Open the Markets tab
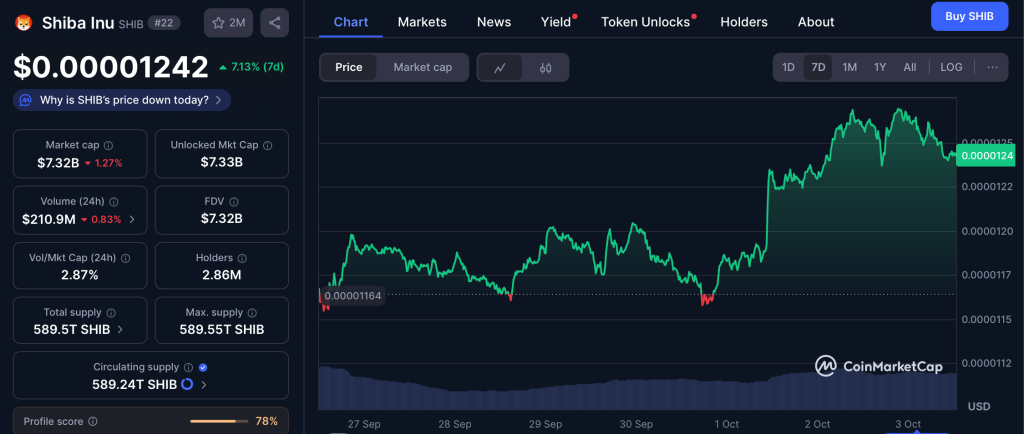Screen dimensions: 1024x434 (x=422, y=22)
